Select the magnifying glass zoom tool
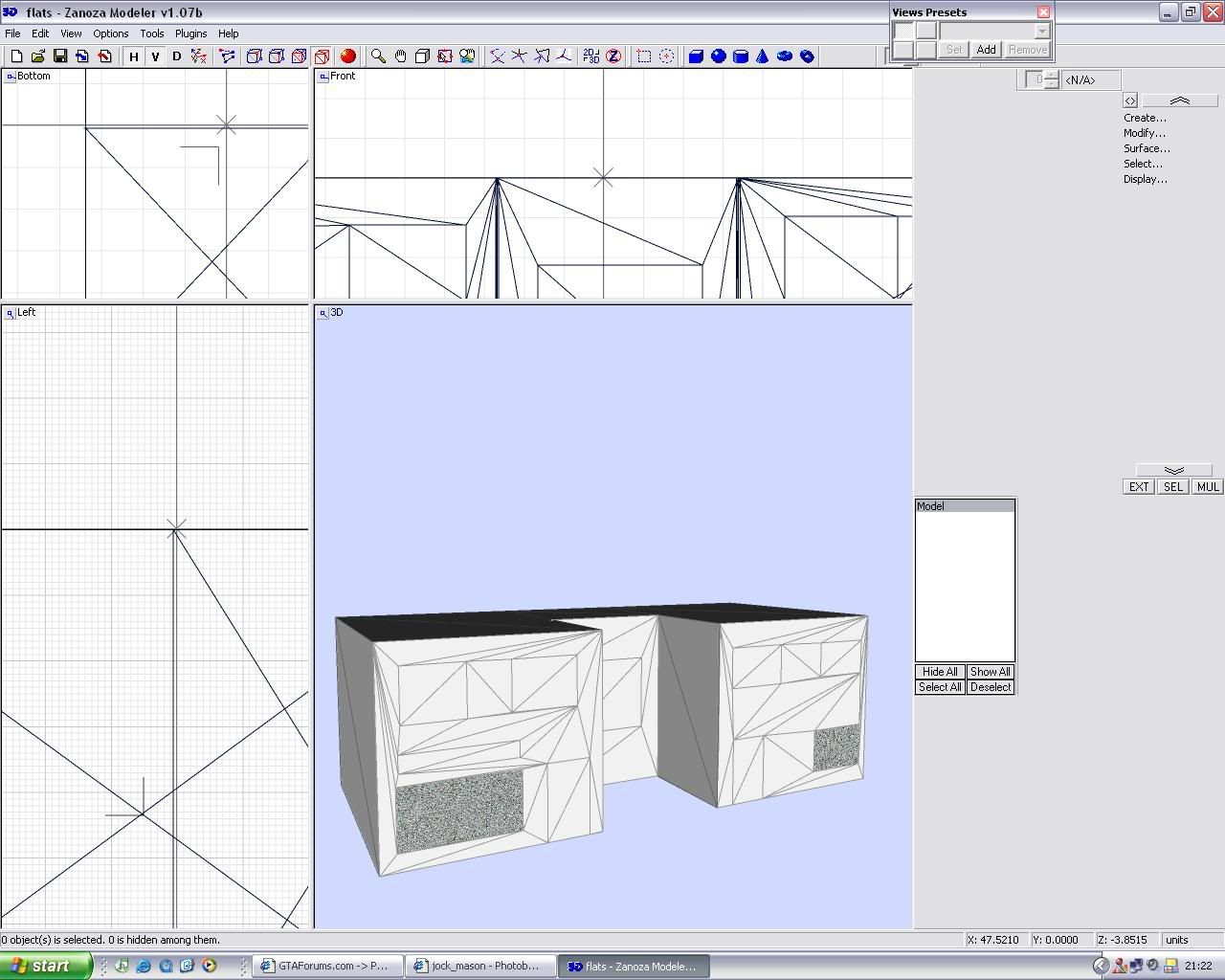 [378, 56]
